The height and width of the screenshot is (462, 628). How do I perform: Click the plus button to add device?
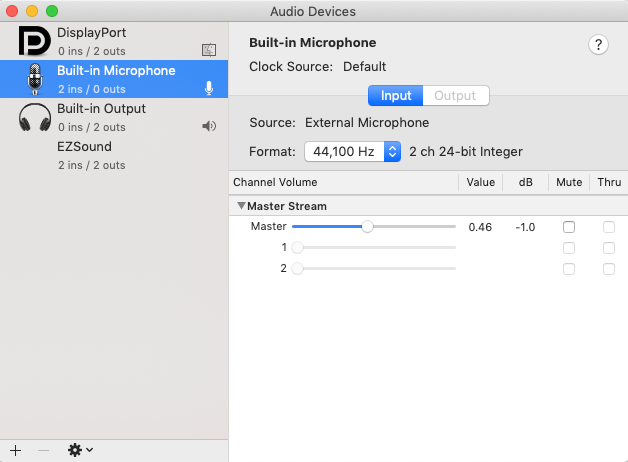(15, 450)
